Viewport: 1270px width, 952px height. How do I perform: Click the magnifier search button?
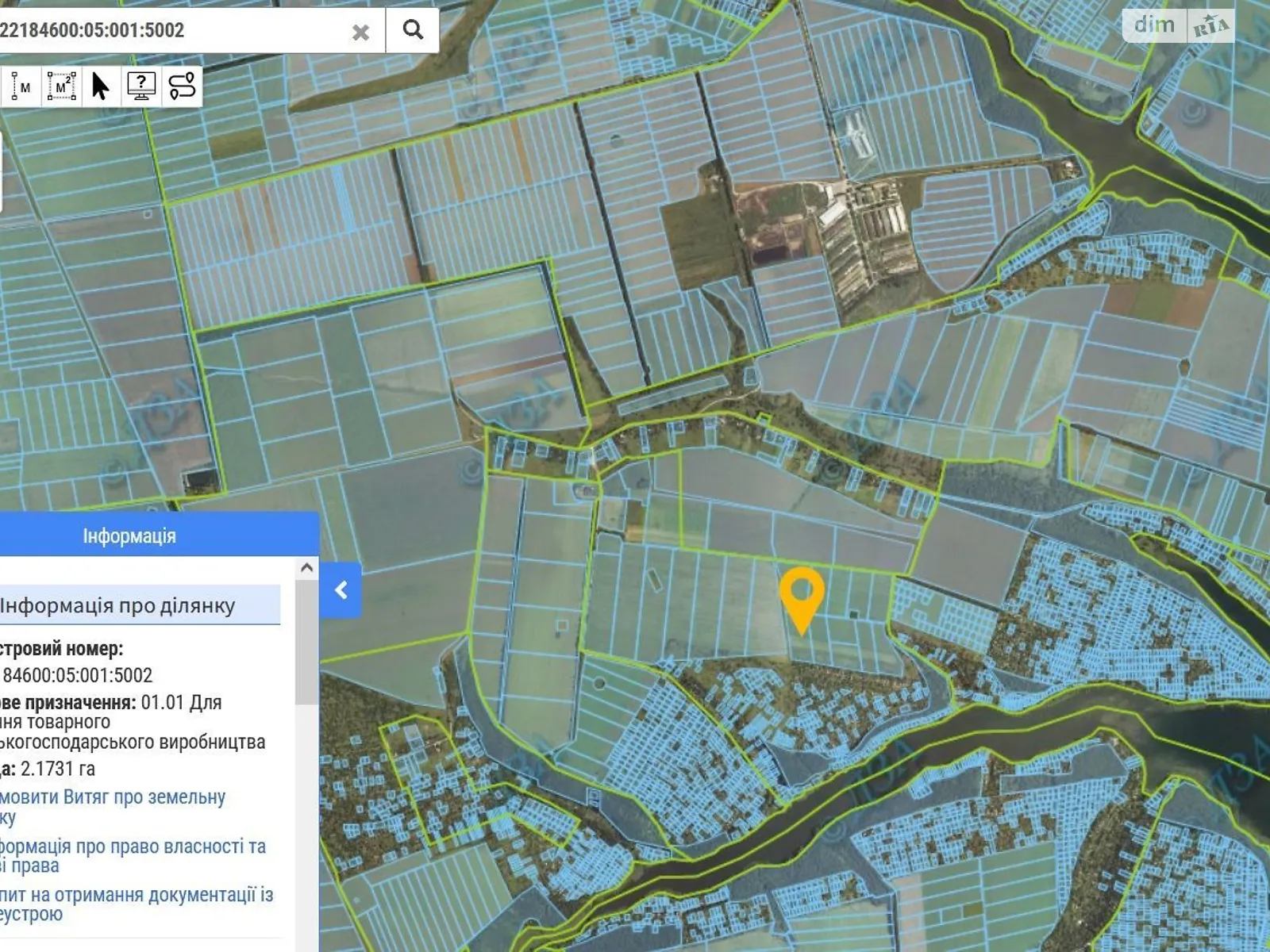pos(412,30)
